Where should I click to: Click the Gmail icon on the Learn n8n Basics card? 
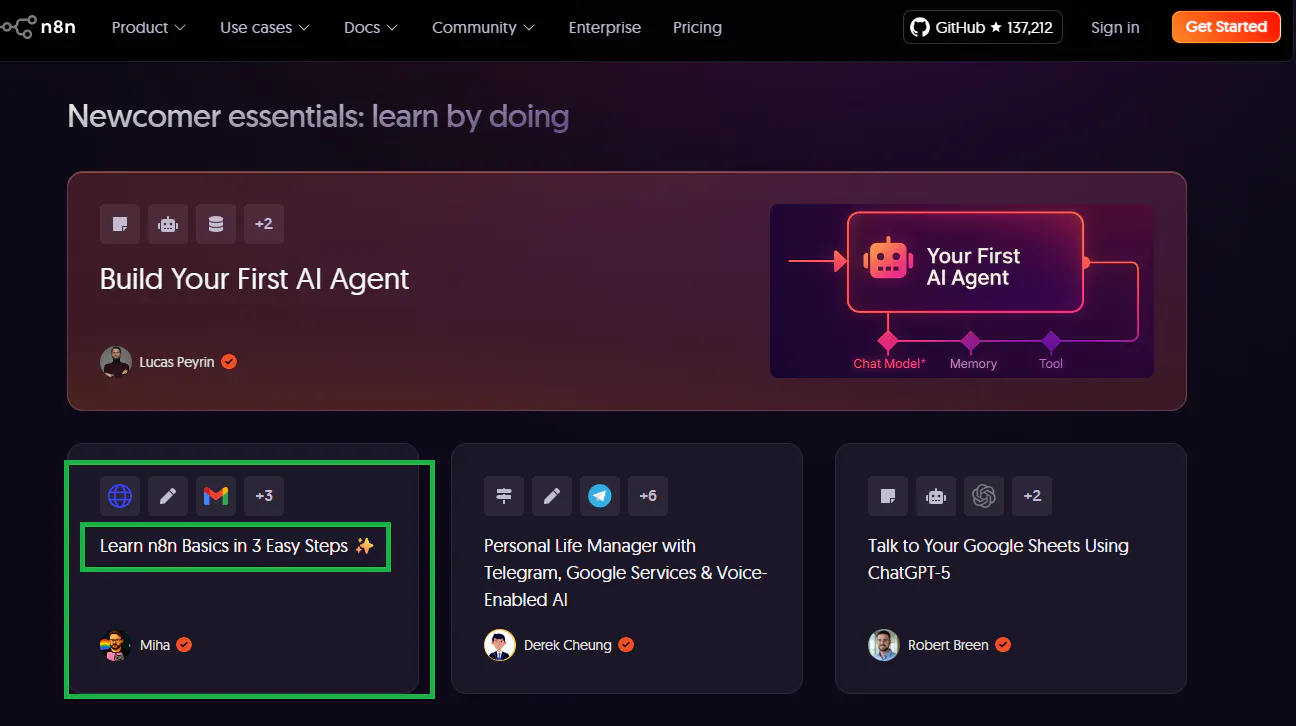pos(216,496)
